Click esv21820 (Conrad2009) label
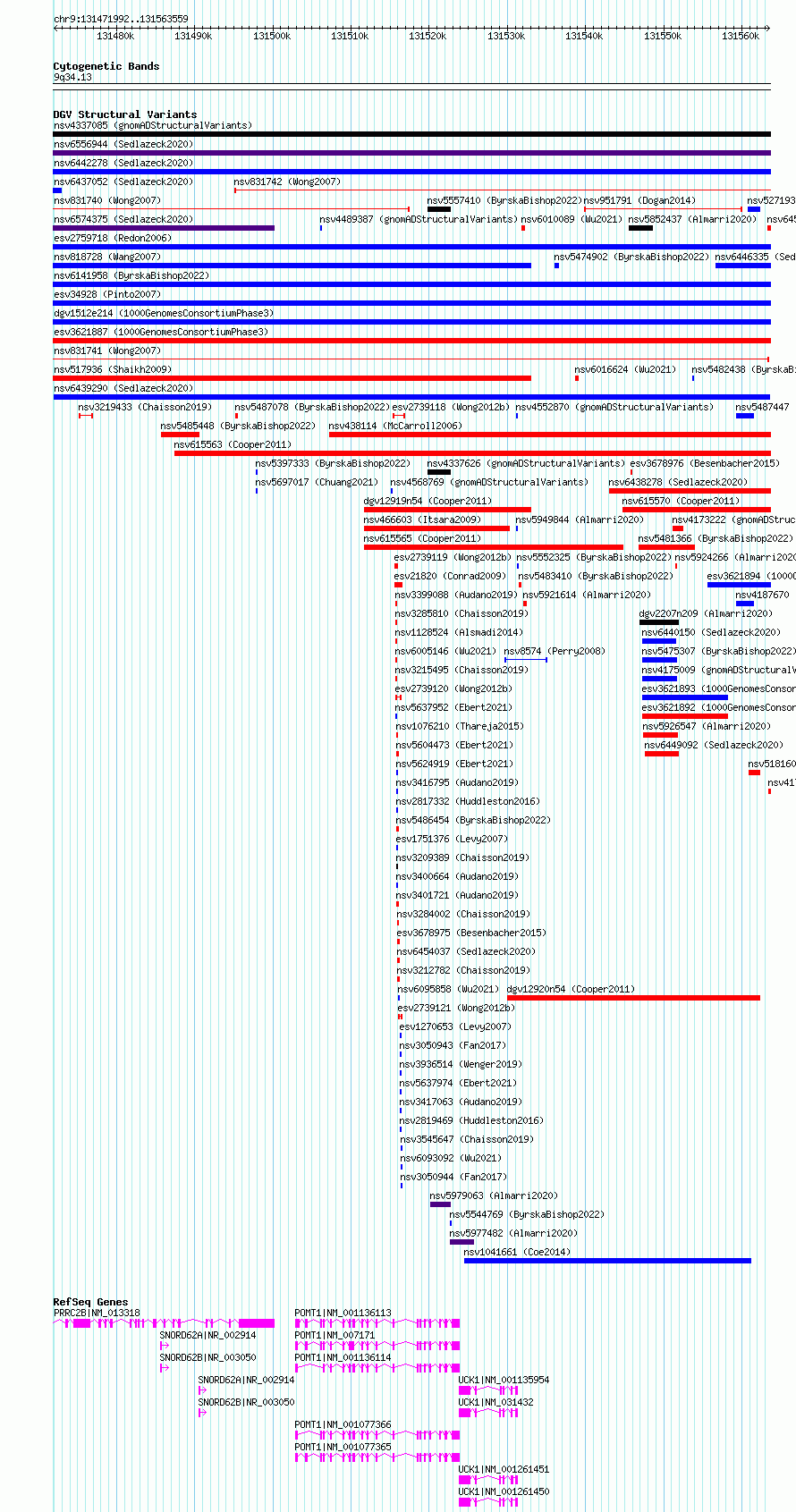This screenshot has width=796, height=1512. pyautogui.click(x=450, y=576)
